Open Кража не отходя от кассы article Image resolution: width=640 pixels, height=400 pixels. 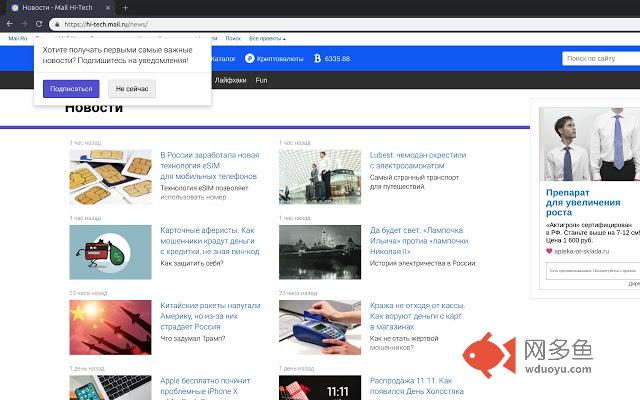[417, 316]
